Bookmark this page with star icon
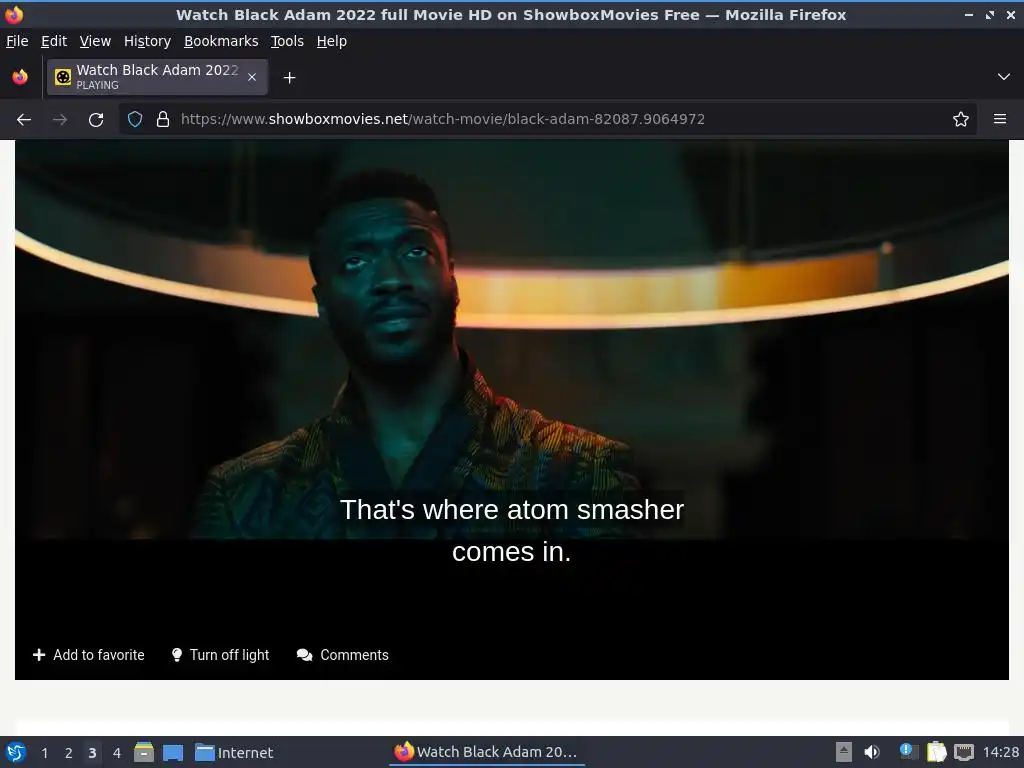 point(961,120)
